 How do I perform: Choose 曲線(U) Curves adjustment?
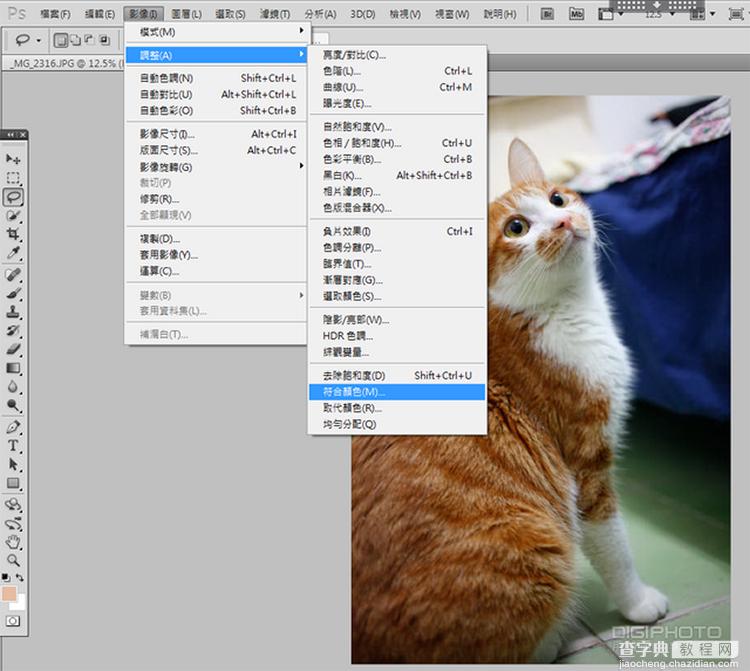coord(397,87)
